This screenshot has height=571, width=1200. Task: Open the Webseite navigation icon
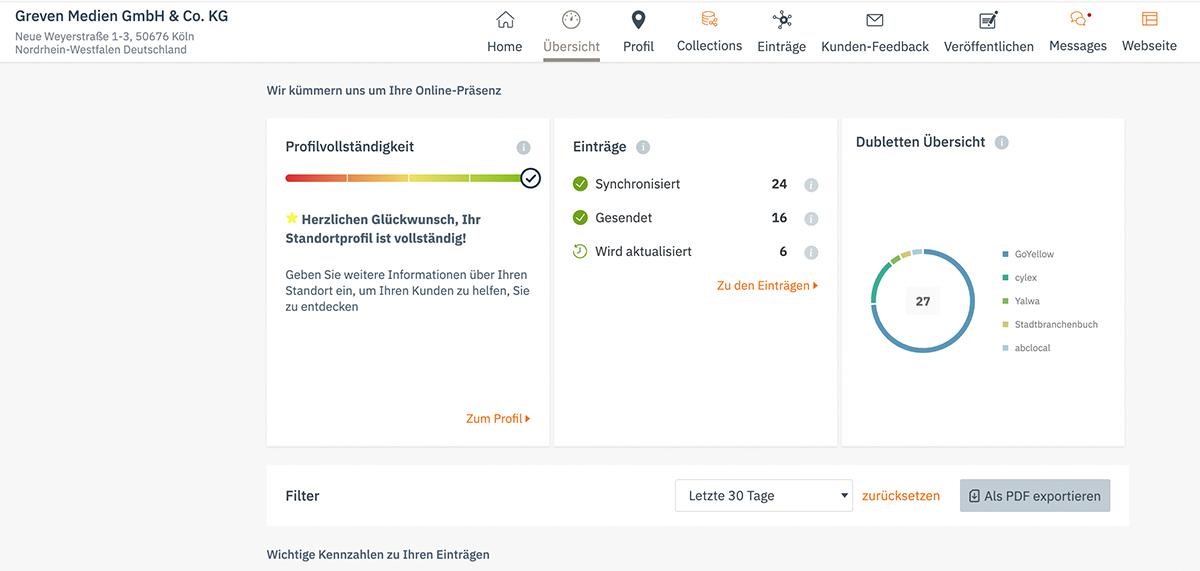1149,20
